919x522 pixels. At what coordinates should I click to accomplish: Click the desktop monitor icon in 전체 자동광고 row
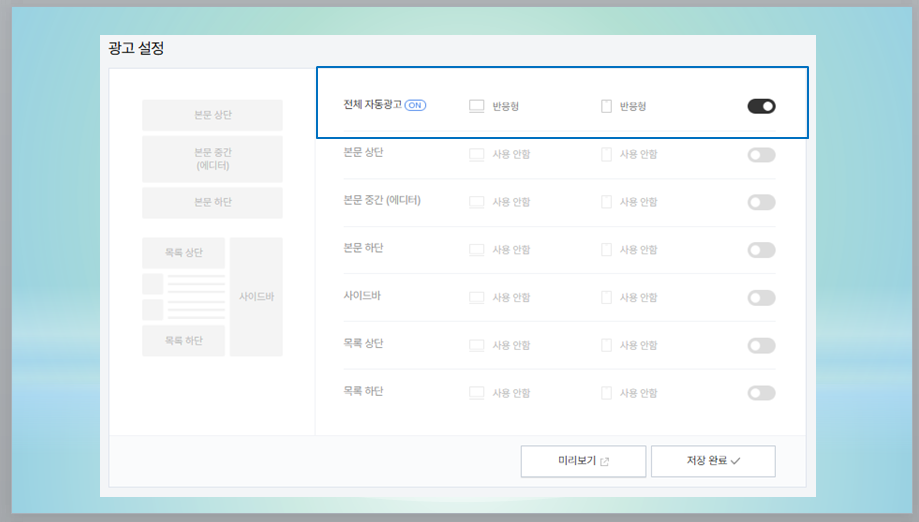pyautogui.click(x=476, y=106)
